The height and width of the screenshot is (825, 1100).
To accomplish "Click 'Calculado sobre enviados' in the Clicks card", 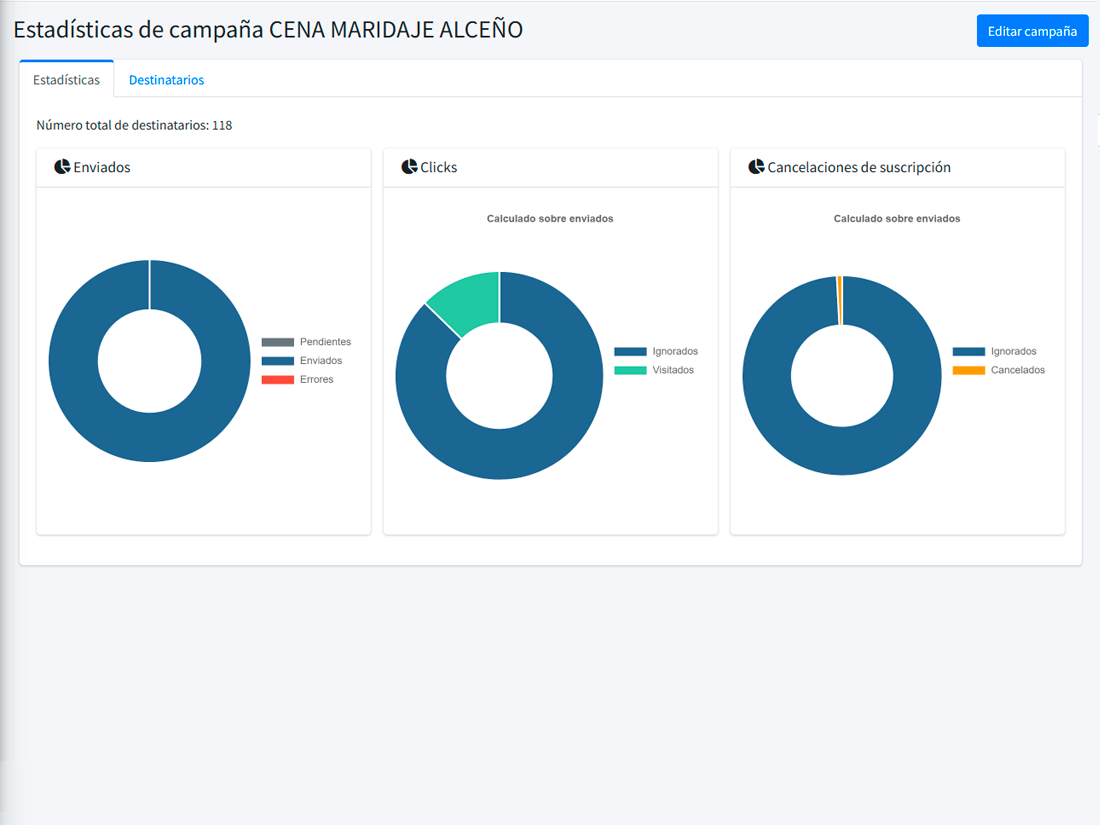I will coord(550,219).
